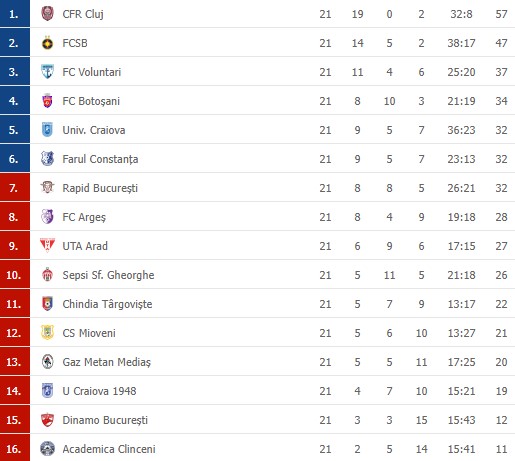Click CFR Cluj's 57 points value
Viewport: 515px width, 461px height.
pos(501,14)
